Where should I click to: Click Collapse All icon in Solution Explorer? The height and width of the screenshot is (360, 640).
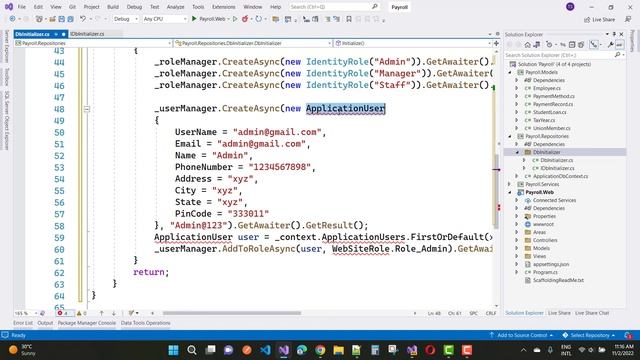click(572, 44)
